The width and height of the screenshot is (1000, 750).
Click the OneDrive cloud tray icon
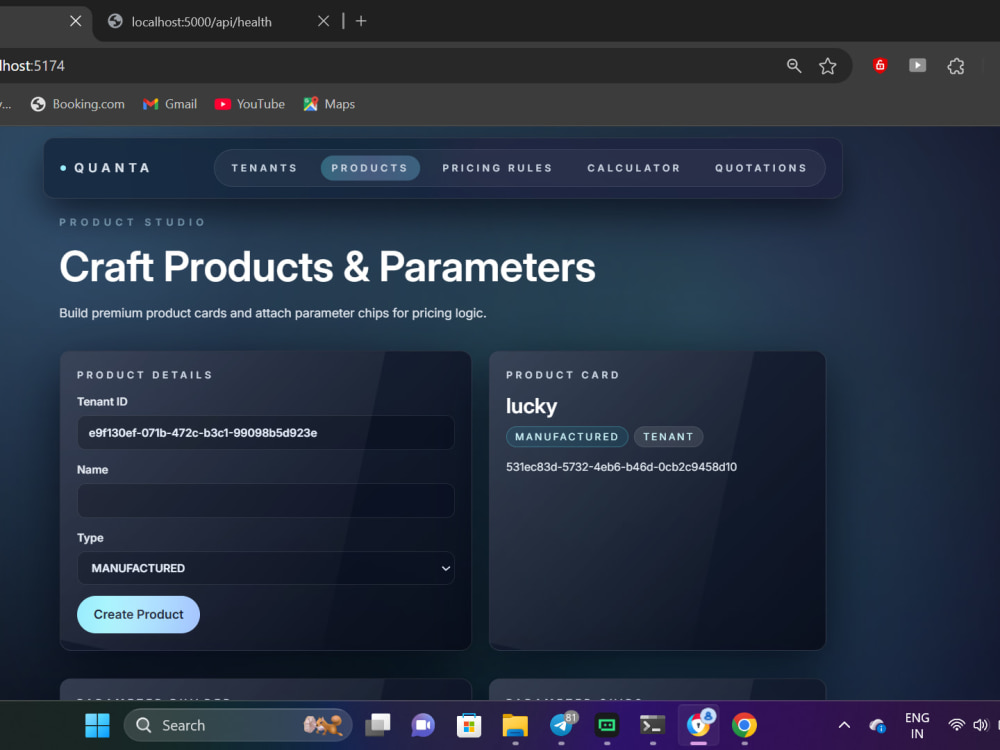coord(878,725)
